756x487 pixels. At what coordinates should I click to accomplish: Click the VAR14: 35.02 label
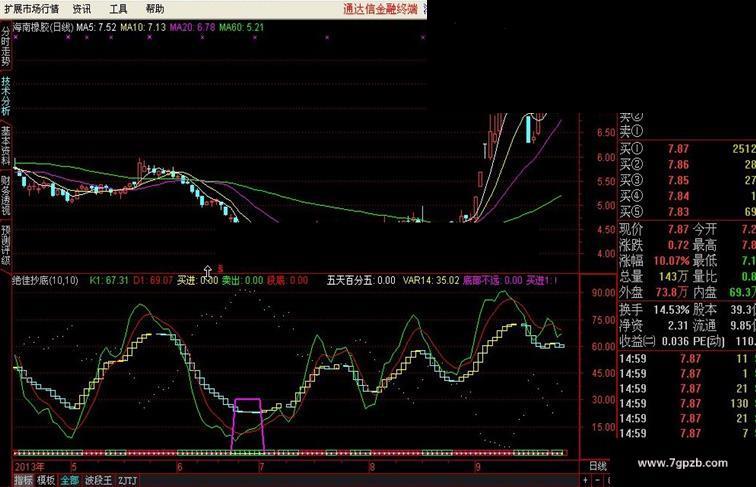pos(431,281)
